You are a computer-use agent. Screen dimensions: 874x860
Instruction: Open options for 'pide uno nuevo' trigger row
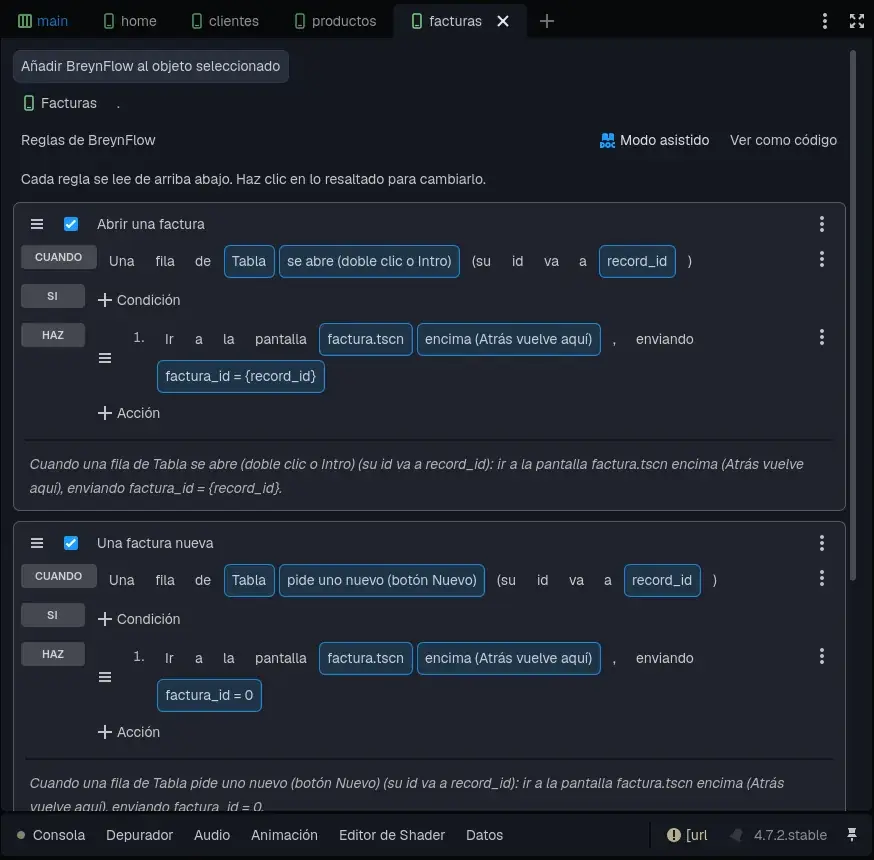[x=822, y=578]
